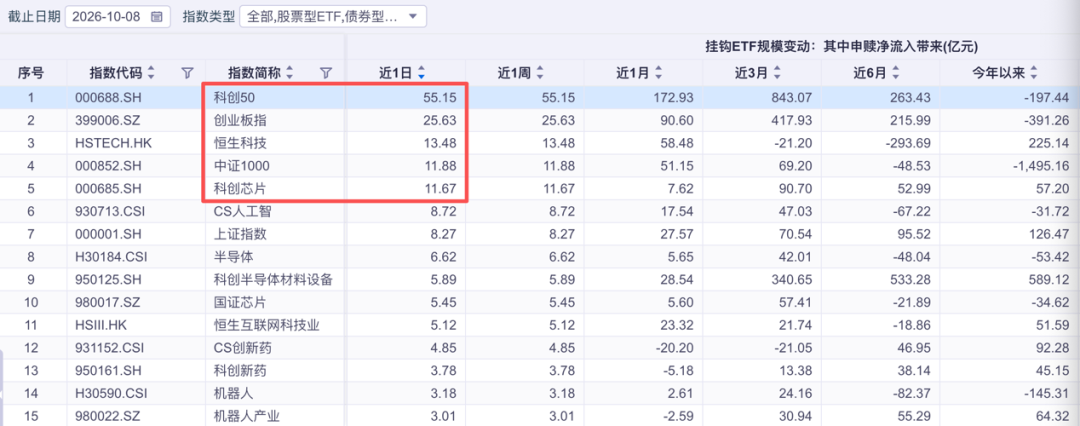Sort by 指数简称 column arrows

coord(290,72)
